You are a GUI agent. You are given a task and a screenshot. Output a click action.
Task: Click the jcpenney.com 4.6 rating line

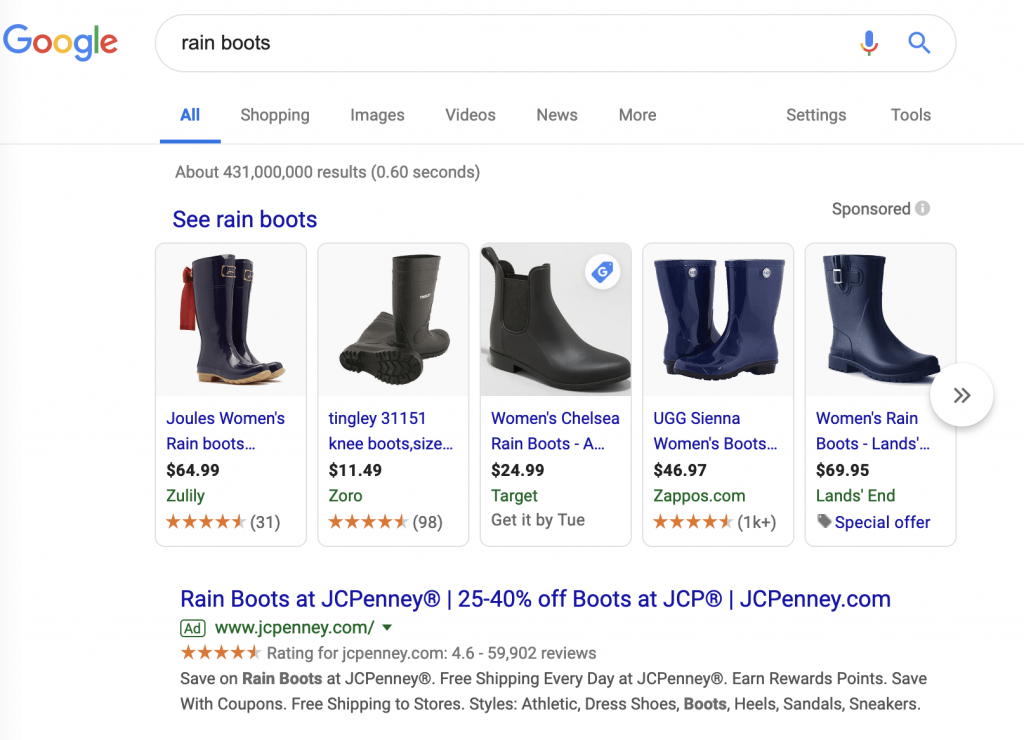[388, 653]
